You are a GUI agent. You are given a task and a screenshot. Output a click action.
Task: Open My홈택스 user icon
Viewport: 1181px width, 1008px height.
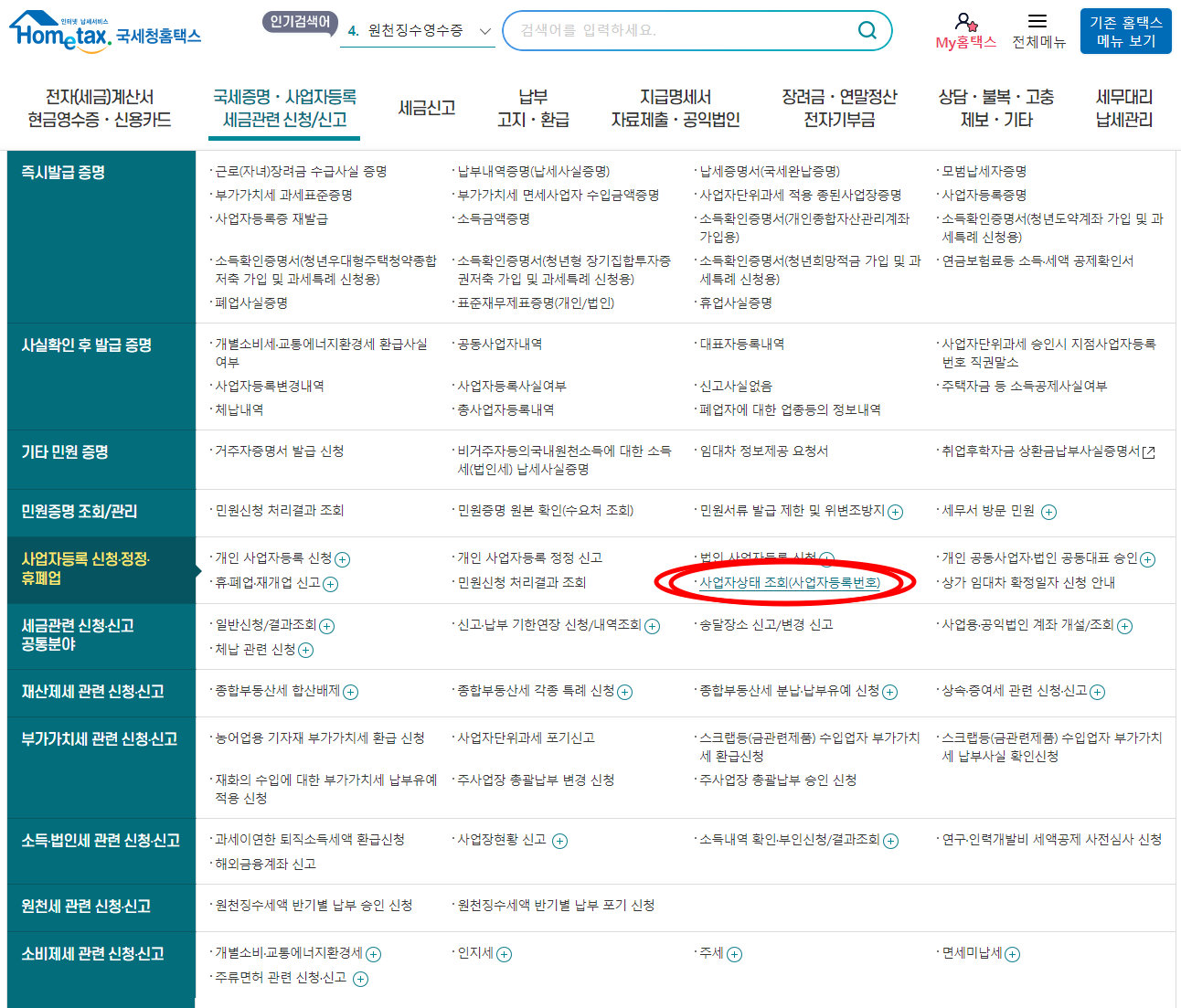965,21
